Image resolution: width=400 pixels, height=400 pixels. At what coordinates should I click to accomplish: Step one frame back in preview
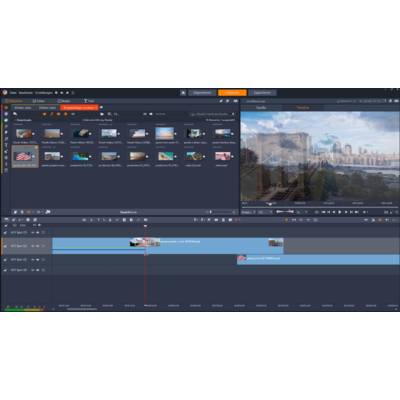(334, 212)
